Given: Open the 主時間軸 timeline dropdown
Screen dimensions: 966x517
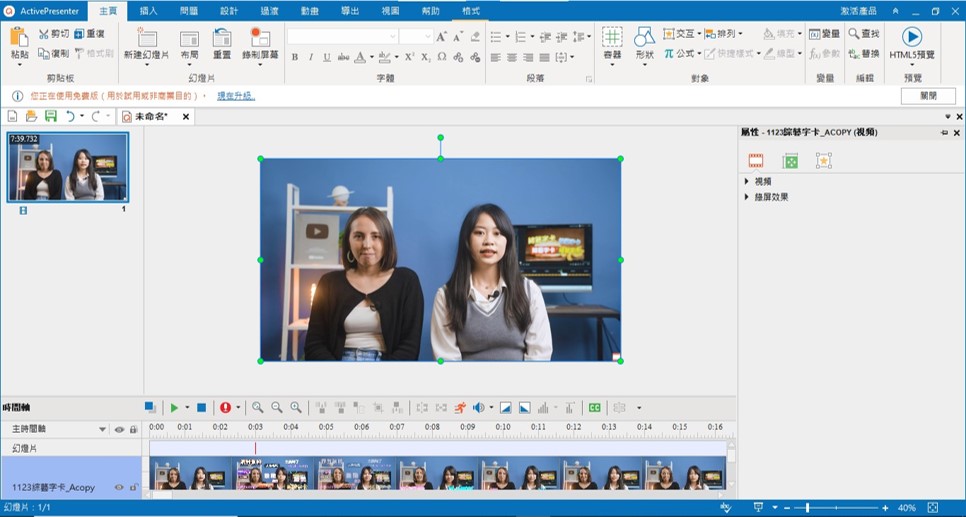Looking at the screenshot, I should [x=102, y=429].
